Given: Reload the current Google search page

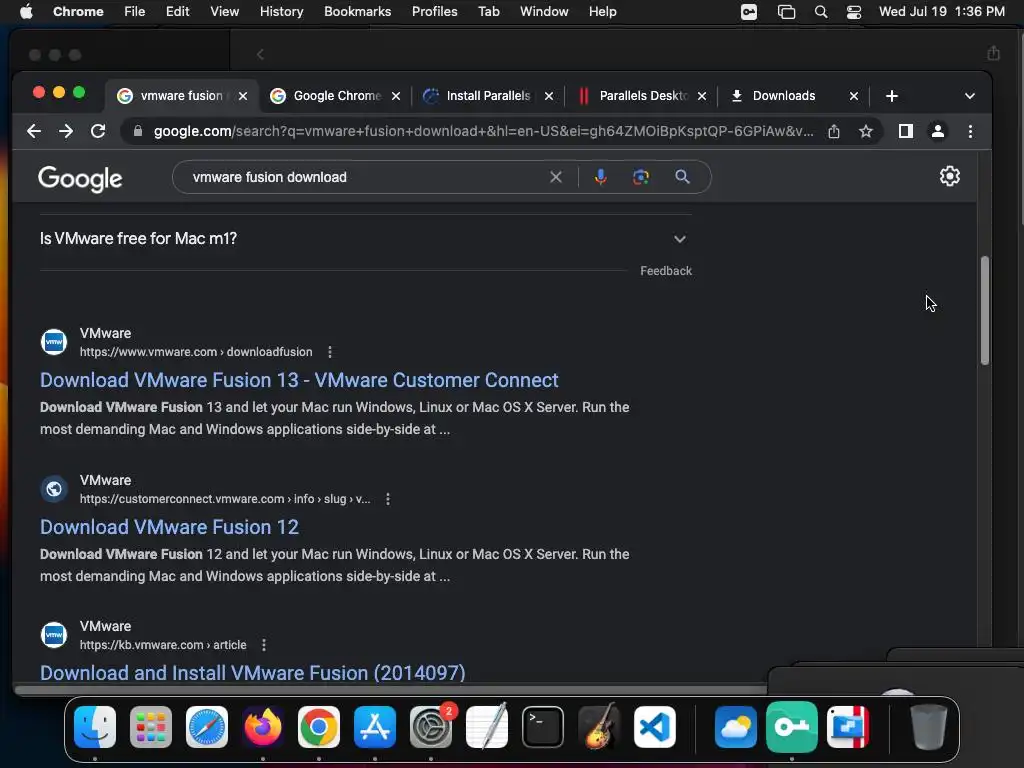Looking at the screenshot, I should 98,131.
